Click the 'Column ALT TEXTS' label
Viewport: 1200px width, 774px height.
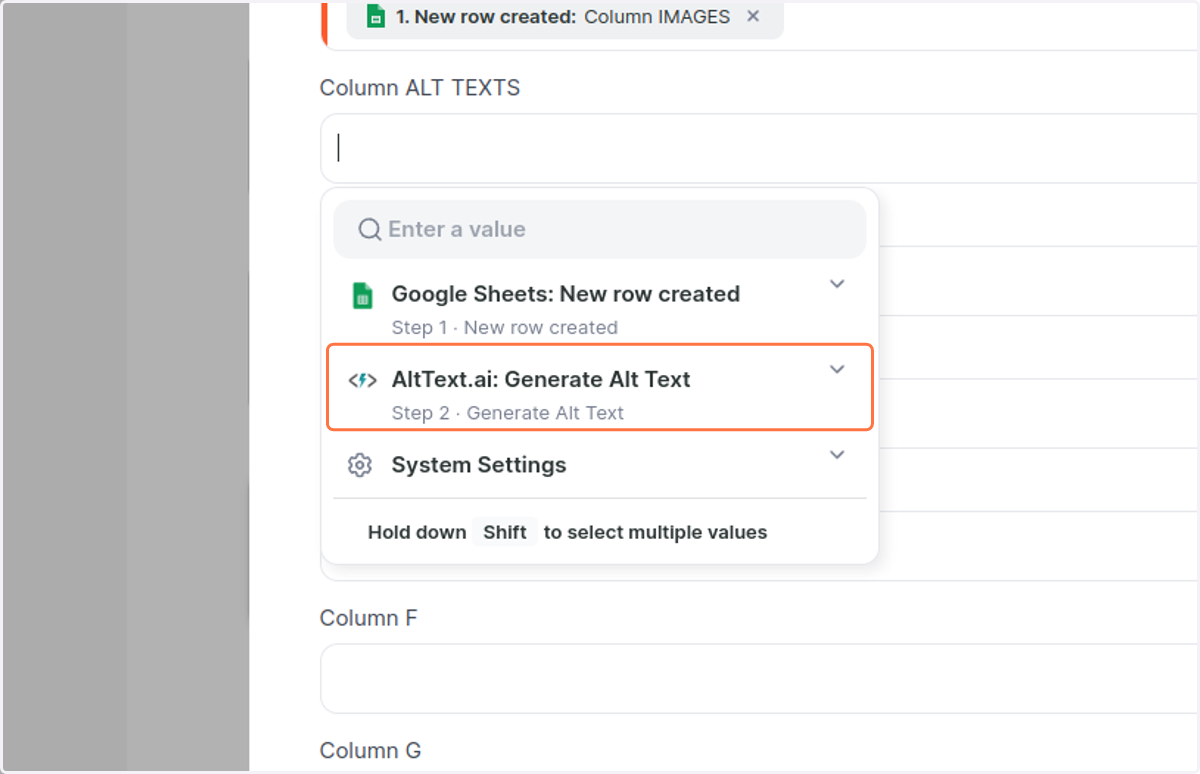pyautogui.click(x=420, y=88)
